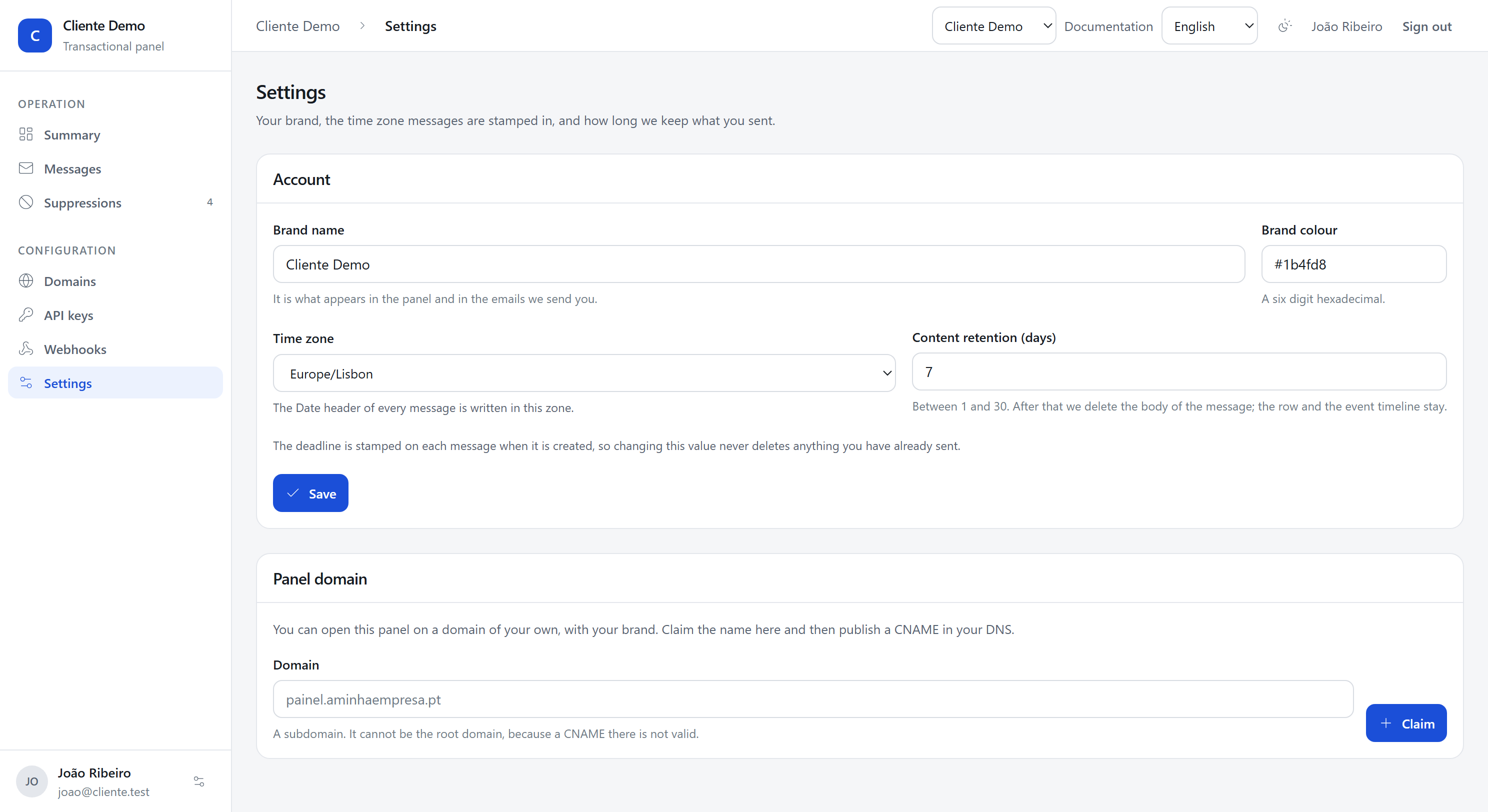Click the Suppressions ban icon
The height and width of the screenshot is (812, 1488).
[x=26, y=202]
